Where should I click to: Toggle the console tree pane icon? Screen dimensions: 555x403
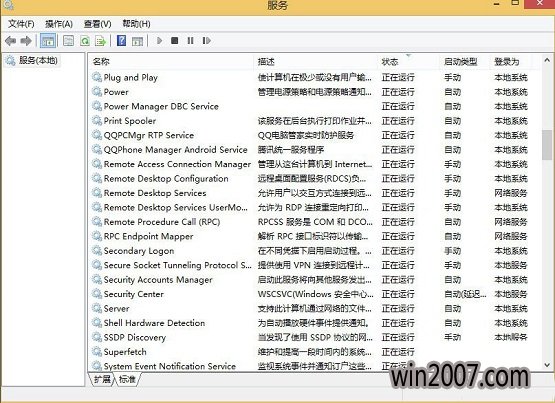[48, 41]
